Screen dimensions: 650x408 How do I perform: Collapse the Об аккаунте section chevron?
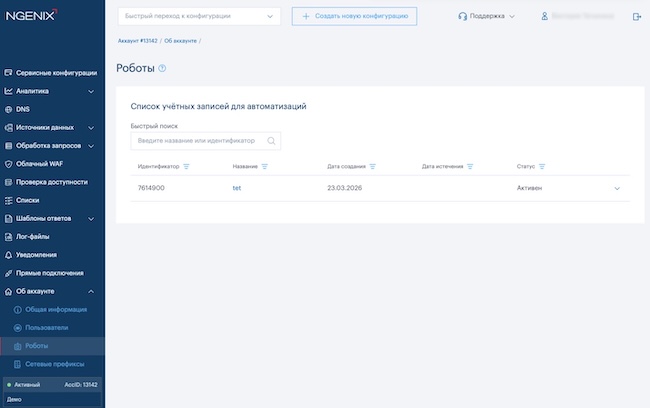(x=91, y=292)
